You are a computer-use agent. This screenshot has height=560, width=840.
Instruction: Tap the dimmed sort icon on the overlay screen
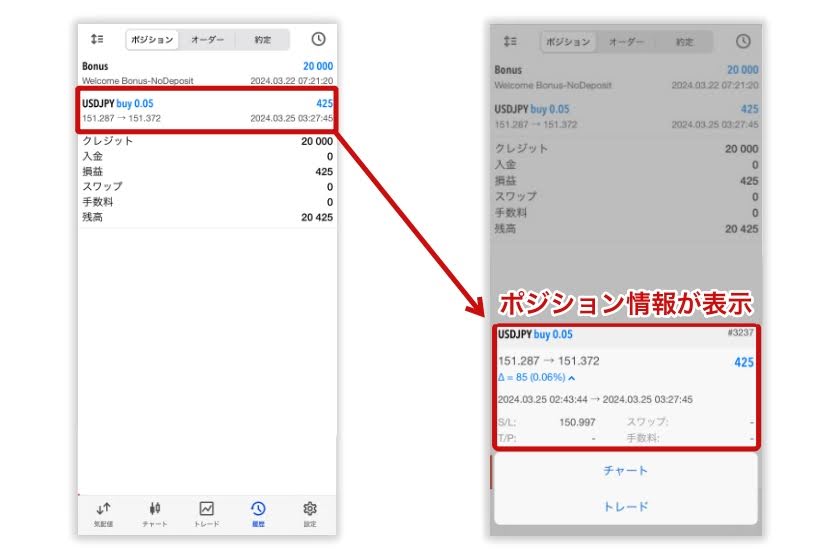click(x=510, y=42)
